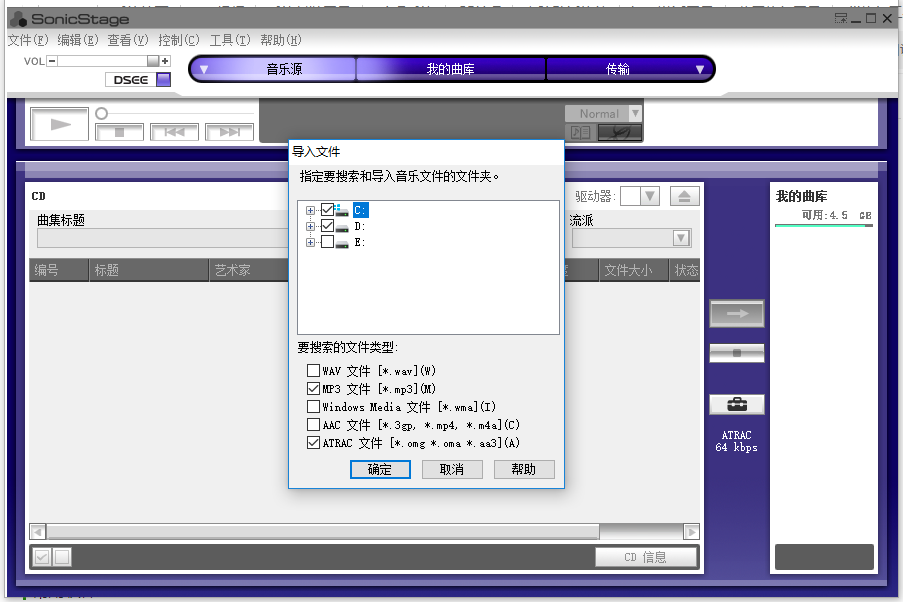Screen dimensions: 903x602
Task: Click the Play button in the player
Action: 59,124
